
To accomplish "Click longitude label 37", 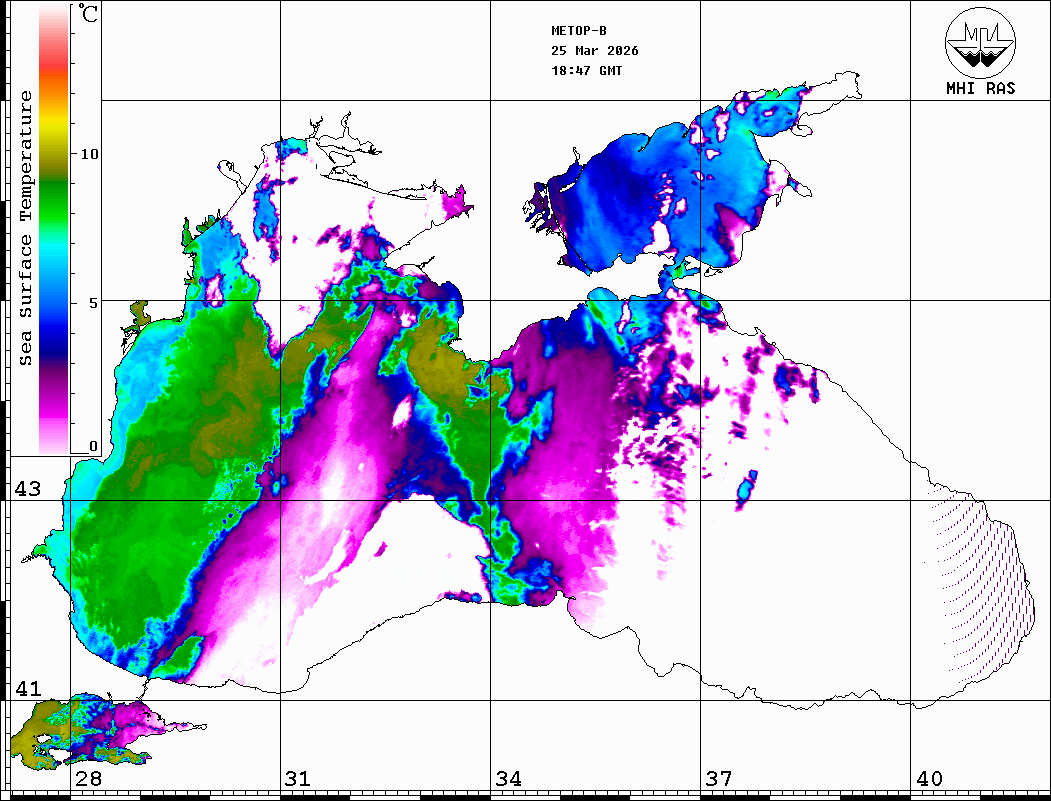I will 718,779.
